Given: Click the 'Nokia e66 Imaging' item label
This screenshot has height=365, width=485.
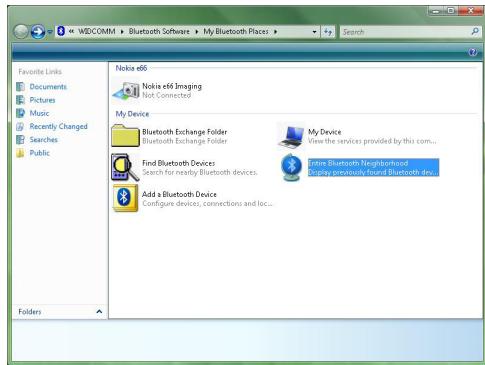Looking at the screenshot, I should (172, 86).
